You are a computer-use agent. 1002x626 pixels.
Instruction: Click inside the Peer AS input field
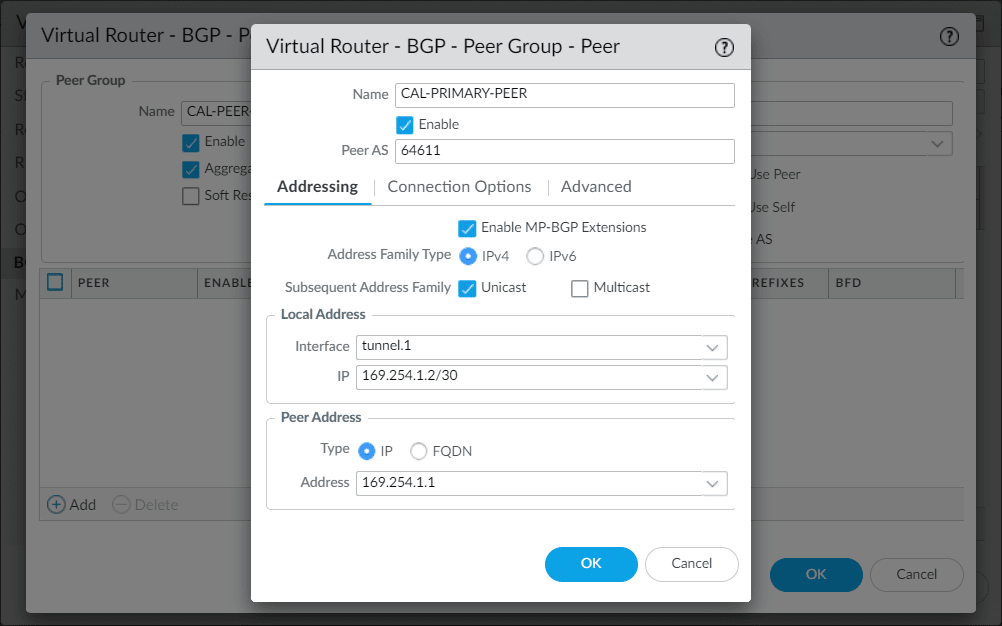pyautogui.click(x=564, y=151)
